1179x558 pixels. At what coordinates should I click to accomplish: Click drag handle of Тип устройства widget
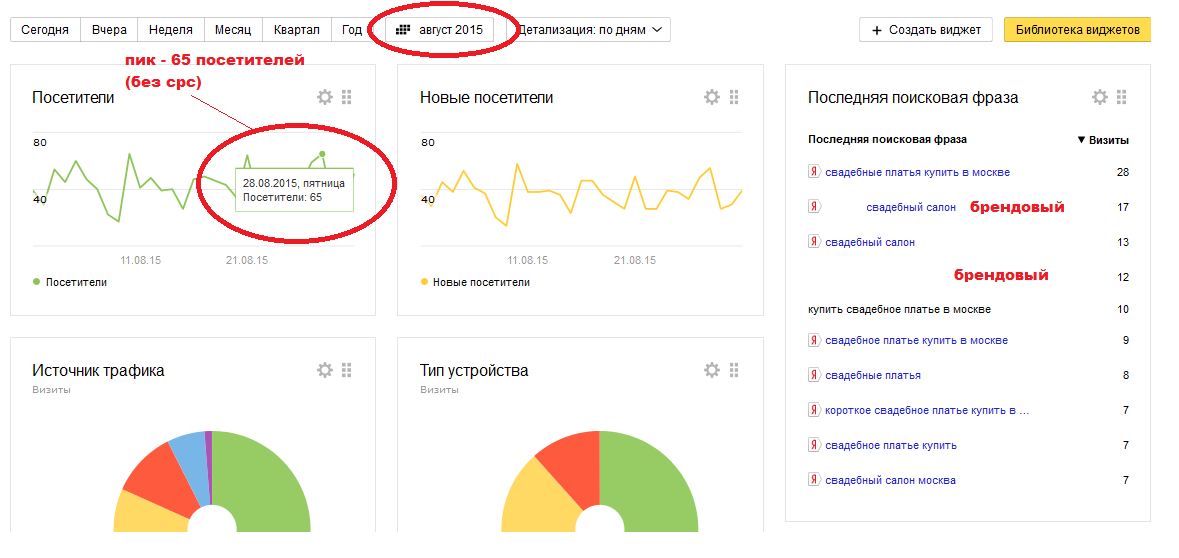point(735,370)
